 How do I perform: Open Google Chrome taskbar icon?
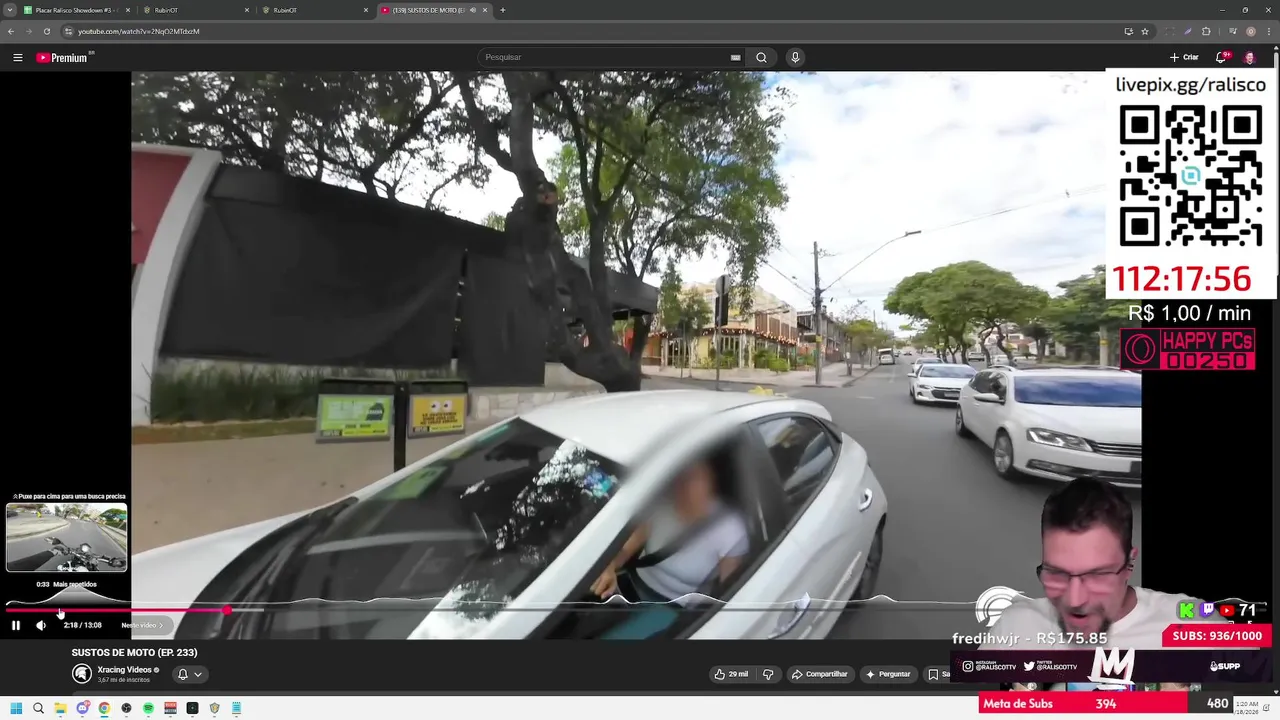pyautogui.click(x=104, y=708)
